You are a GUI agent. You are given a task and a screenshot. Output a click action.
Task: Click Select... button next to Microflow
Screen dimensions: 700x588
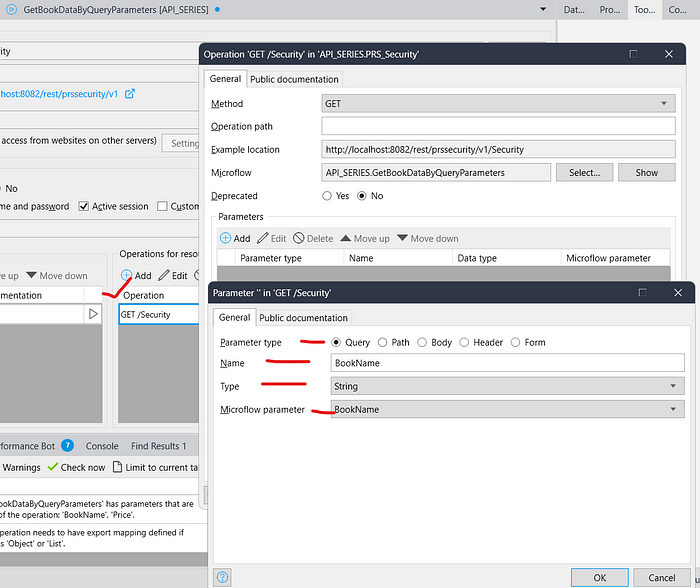point(584,172)
